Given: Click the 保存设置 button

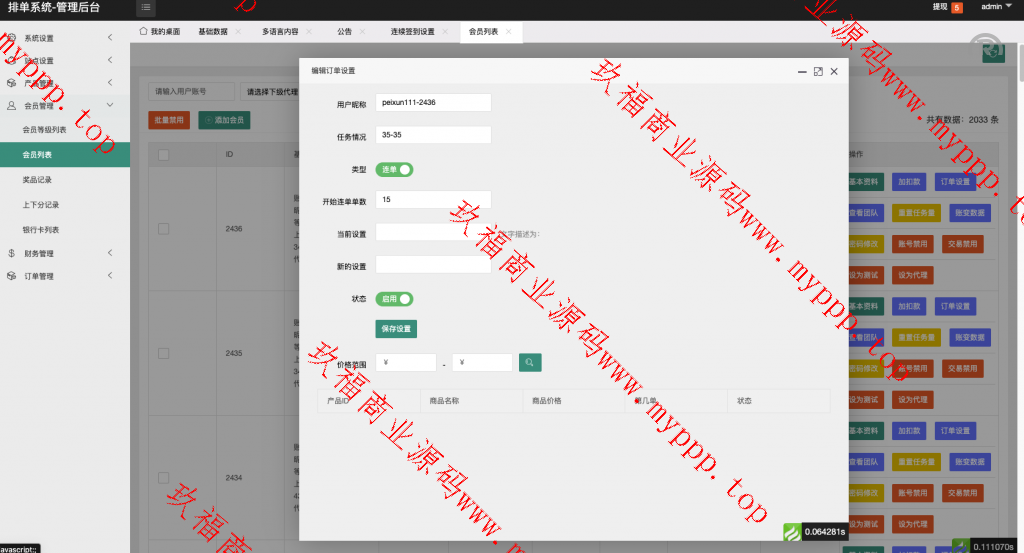Looking at the screenshot, I should point(396,328).
